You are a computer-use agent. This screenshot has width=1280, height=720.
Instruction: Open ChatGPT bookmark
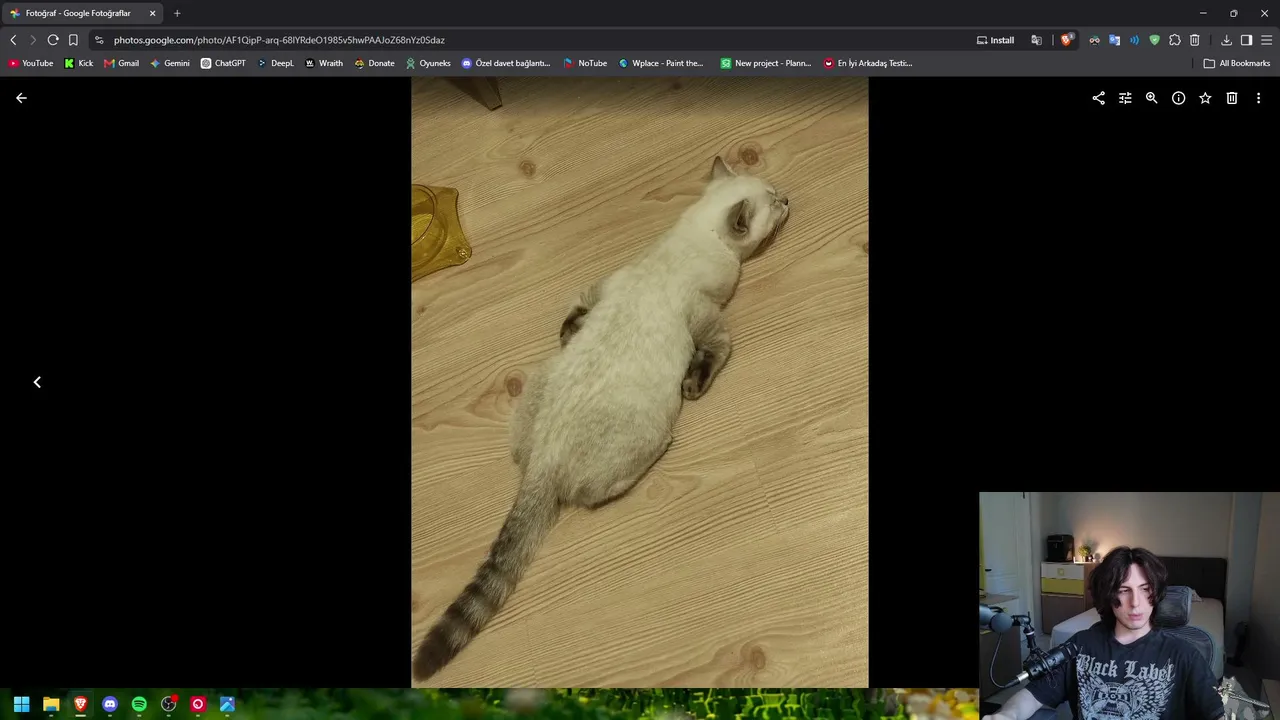click(x=223, y=63)
